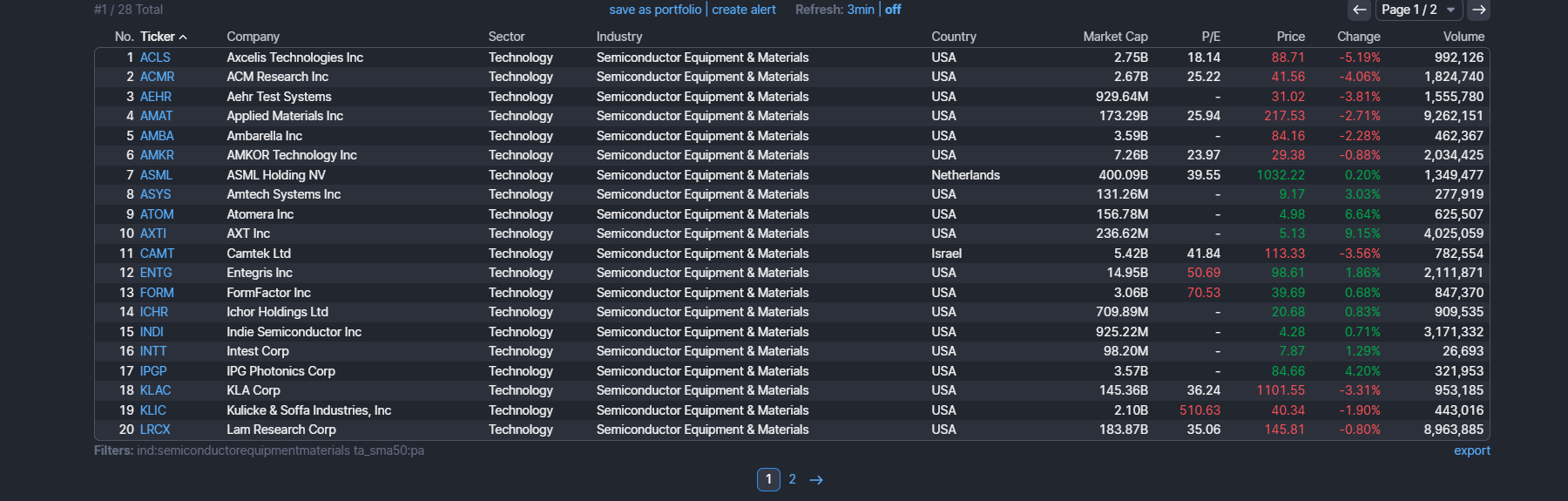Go to page 2 in pagination
The width and height of the screenshot is (1568, 501).
[793, 479]
